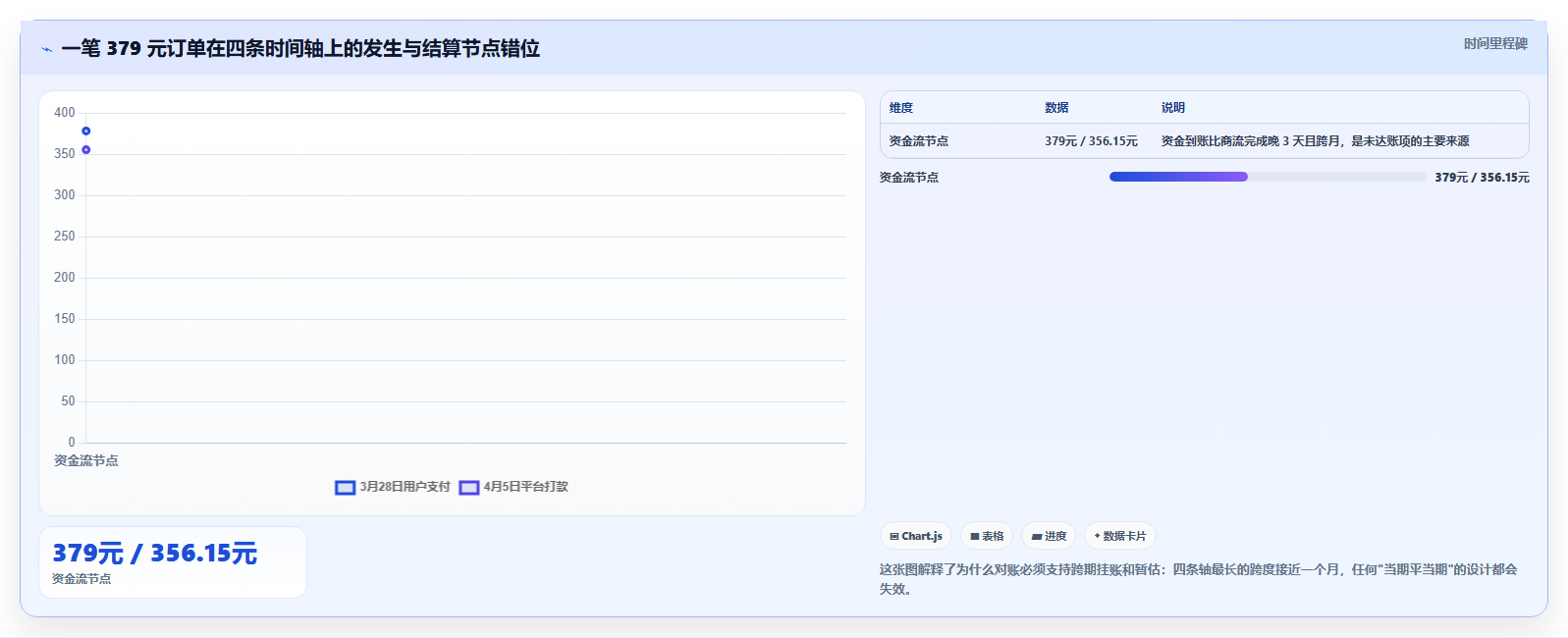Click the icon inside the Chart.js tag
The height and width of the screenshot is (638, 1568).
tap(894, 536)
